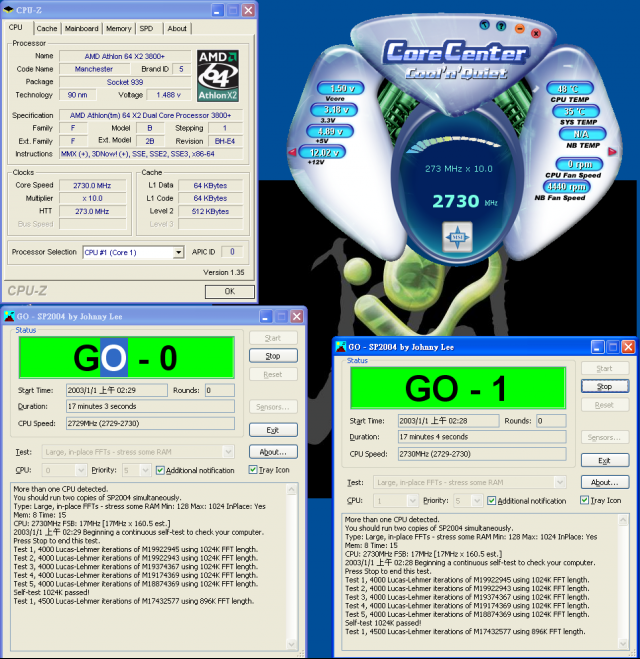Click the CoreCenter speed gauge arc
Image resolution: width=640 pixels, height=659 pixels.
pos(453,144)
